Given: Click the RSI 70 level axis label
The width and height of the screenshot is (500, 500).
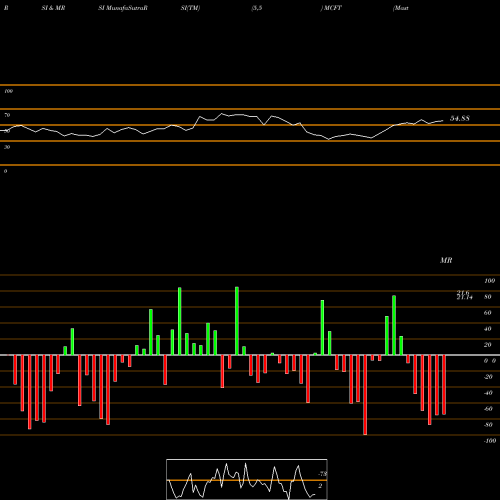Looking at the screenshot, I should tap(7, 115).
